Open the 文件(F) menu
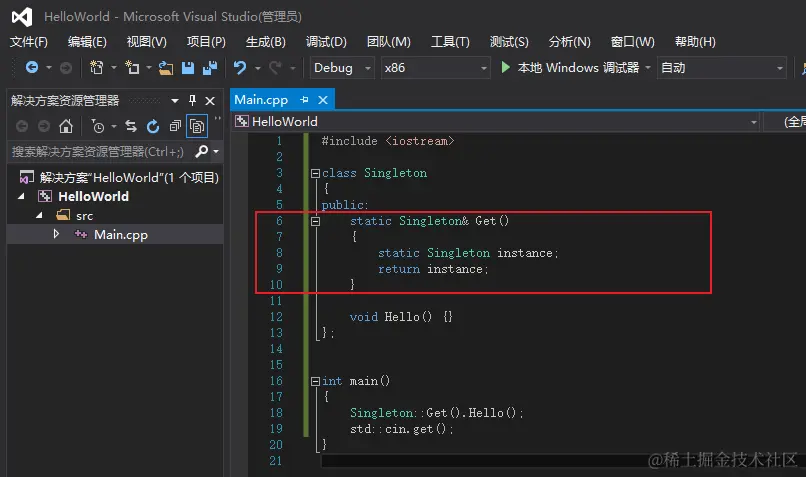 coord(29,42)
